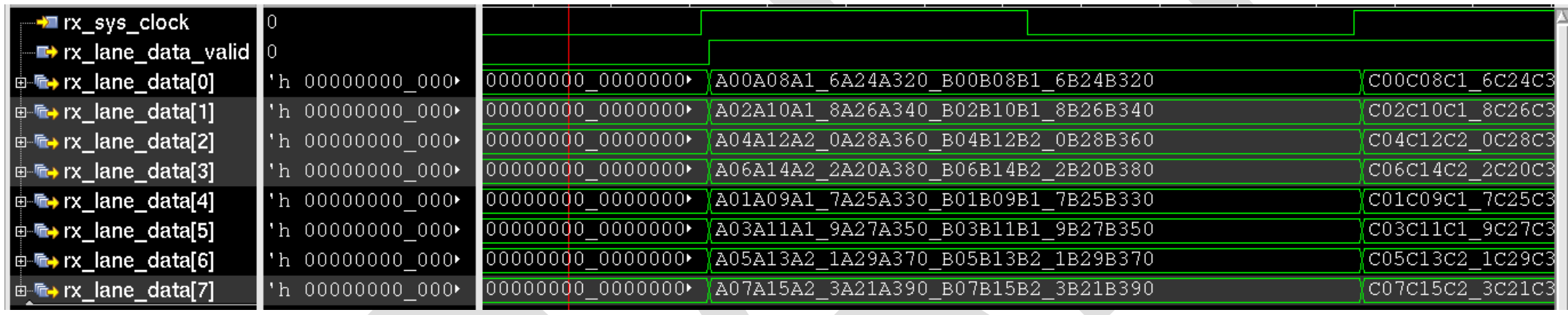Expand the rx_lane_data[2] bus
This screenshot has height=315, width=1568.
point(21,142)
